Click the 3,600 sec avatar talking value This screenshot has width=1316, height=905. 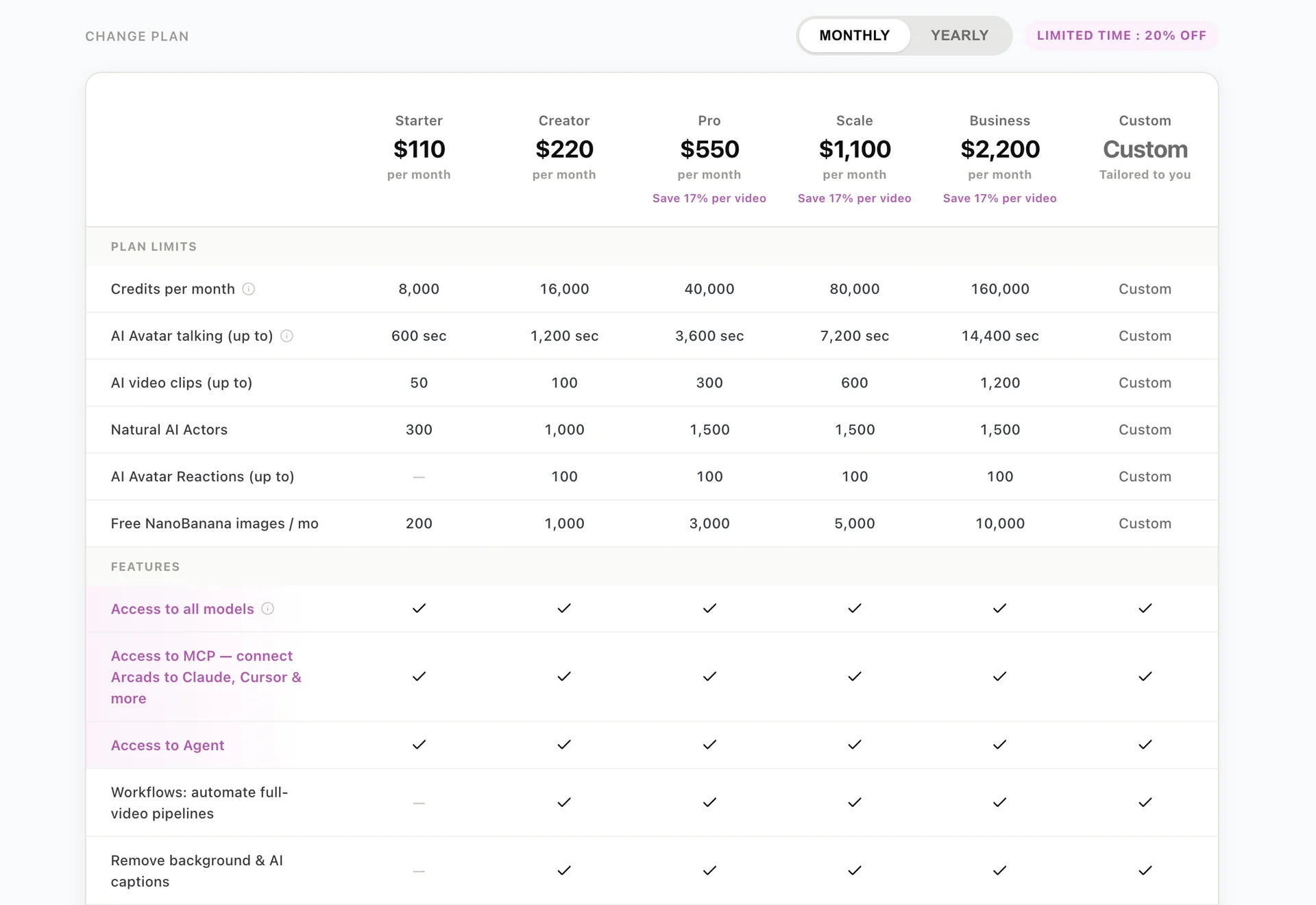pyautogui.click(x=709, y=336)
